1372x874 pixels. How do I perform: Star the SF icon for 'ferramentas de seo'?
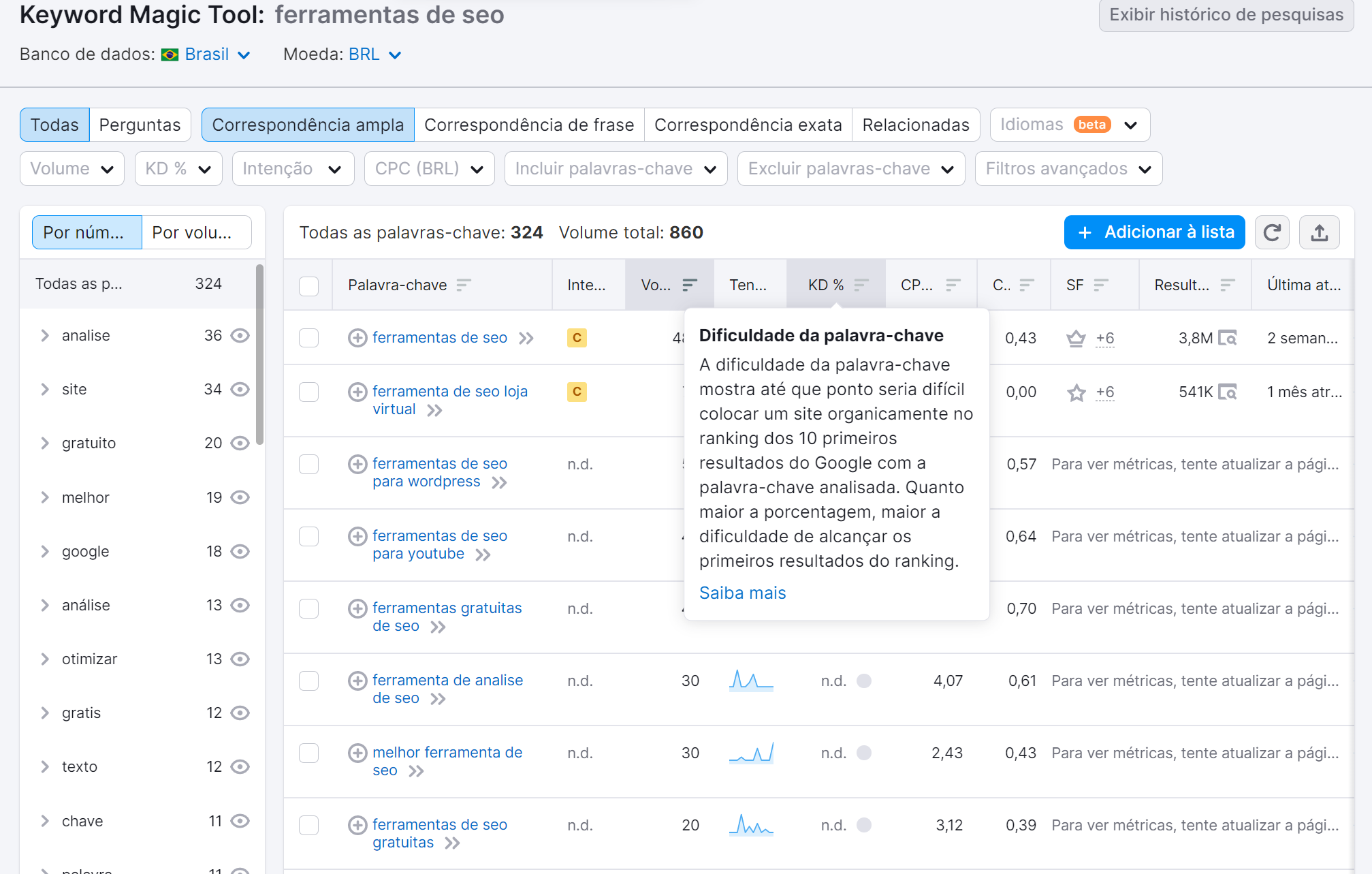tap(1076, 337)
